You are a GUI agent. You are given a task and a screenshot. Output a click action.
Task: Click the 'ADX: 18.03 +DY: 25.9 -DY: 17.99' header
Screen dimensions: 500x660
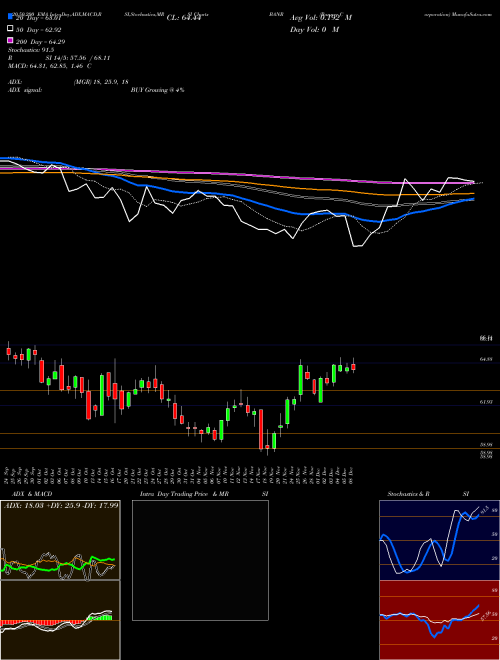(x=61, y=505)
